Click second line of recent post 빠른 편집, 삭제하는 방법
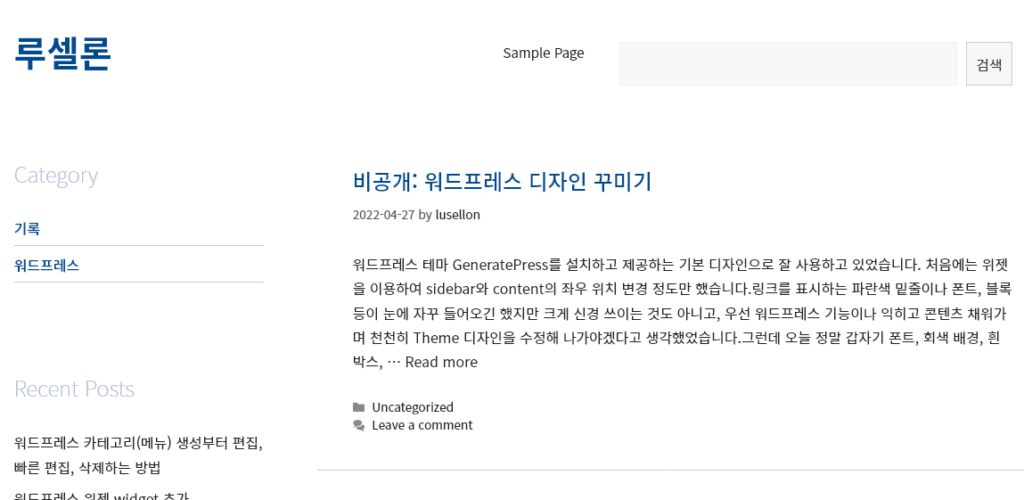The image size is (1024, 500). (87, 468)
